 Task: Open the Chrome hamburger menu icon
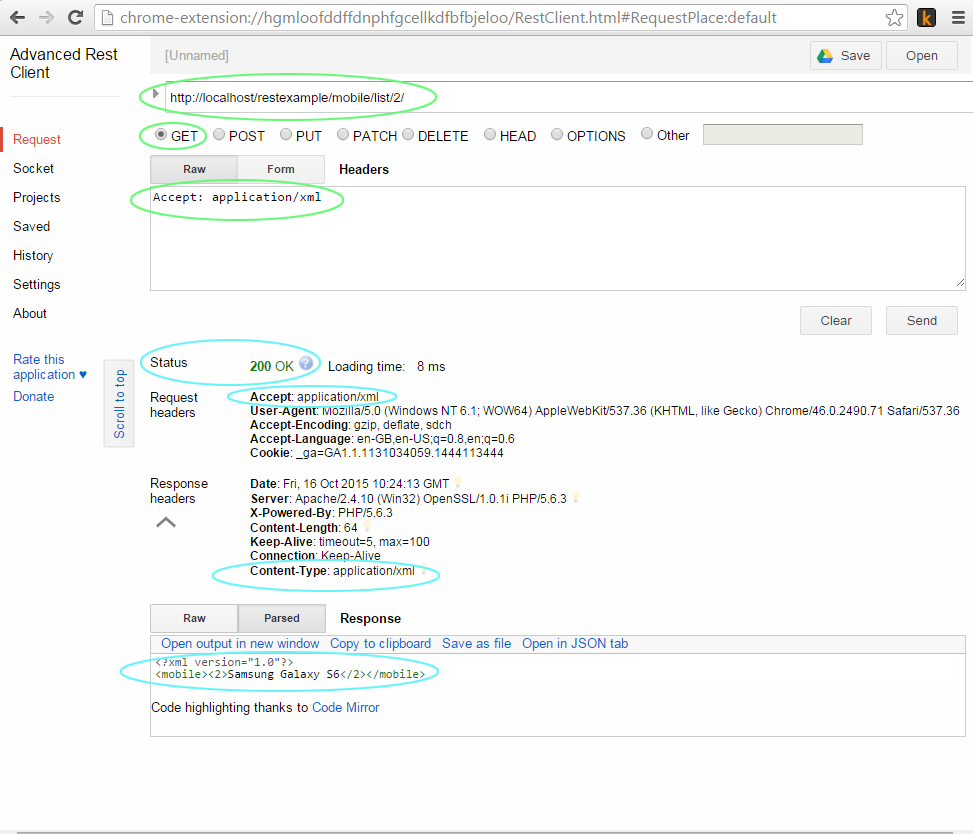(x=957, y=17)
